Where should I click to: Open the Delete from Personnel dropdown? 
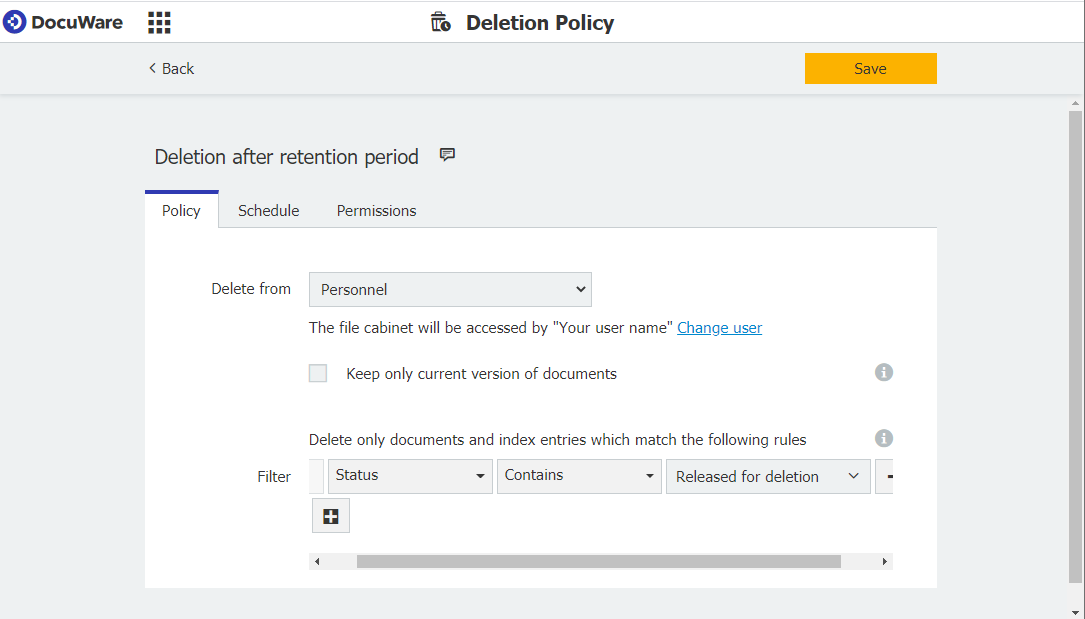tap(449, 289)
